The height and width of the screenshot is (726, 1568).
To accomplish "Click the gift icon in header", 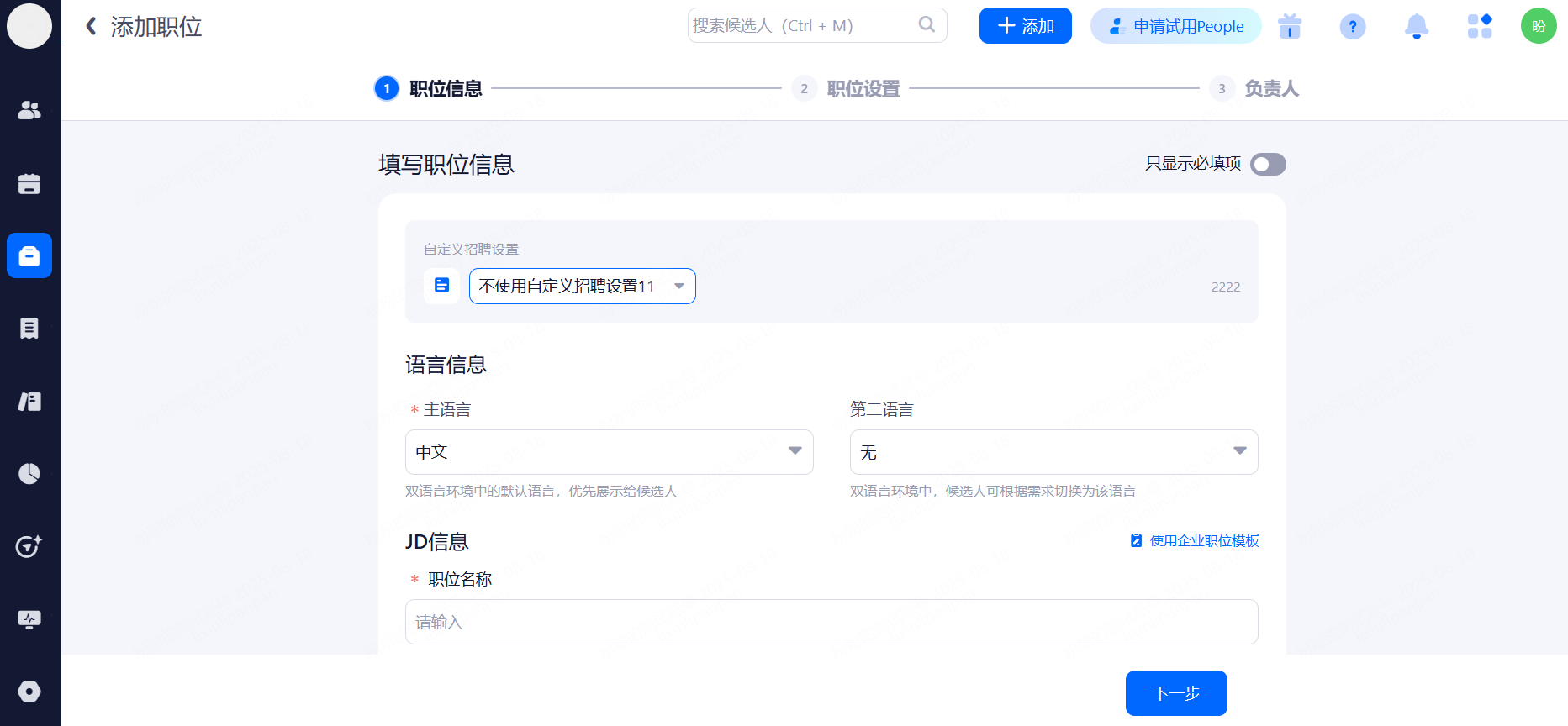I will (1289, 26).
